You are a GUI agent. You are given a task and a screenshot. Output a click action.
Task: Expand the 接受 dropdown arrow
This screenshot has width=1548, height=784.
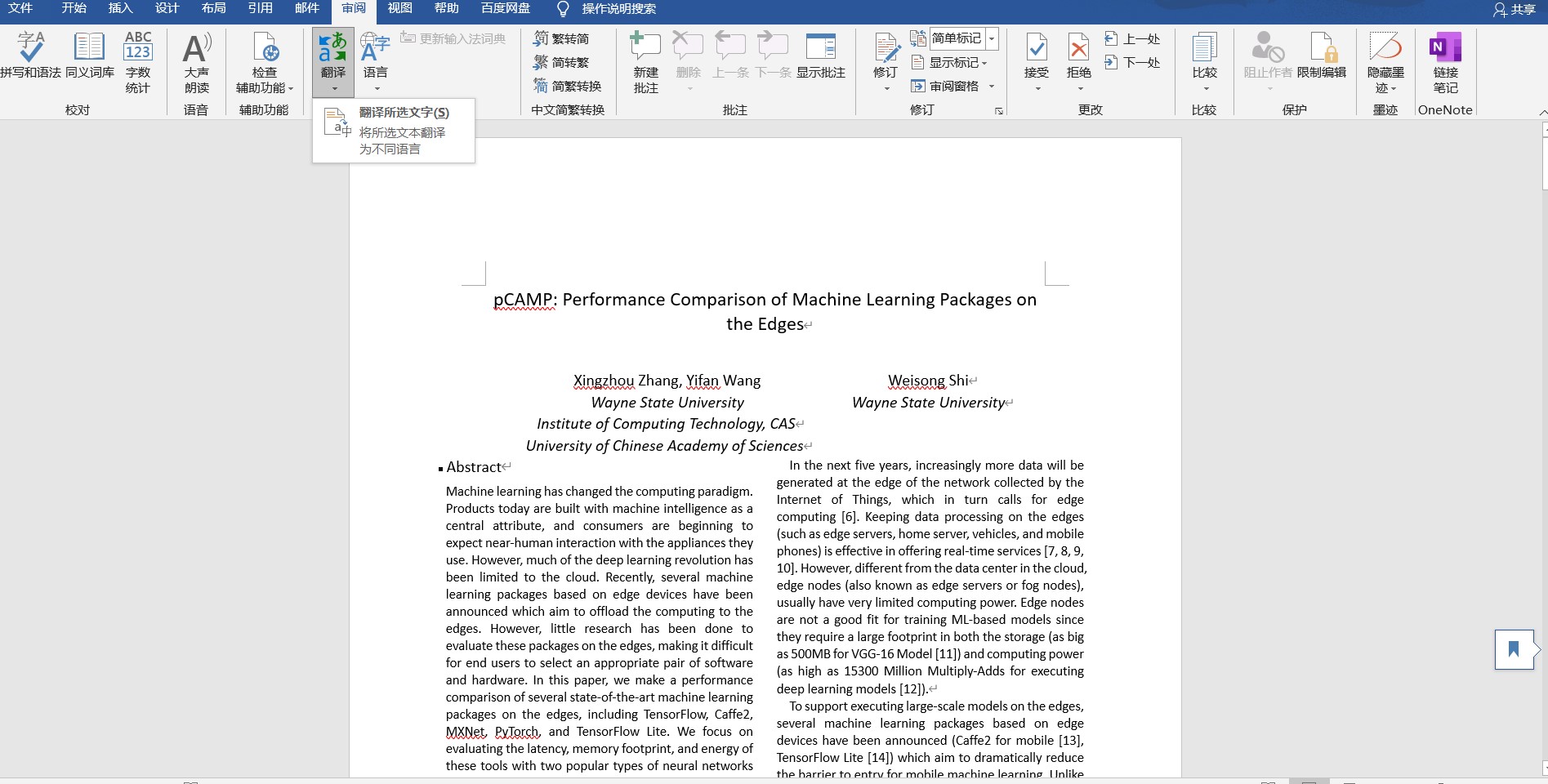[1037, 88]
